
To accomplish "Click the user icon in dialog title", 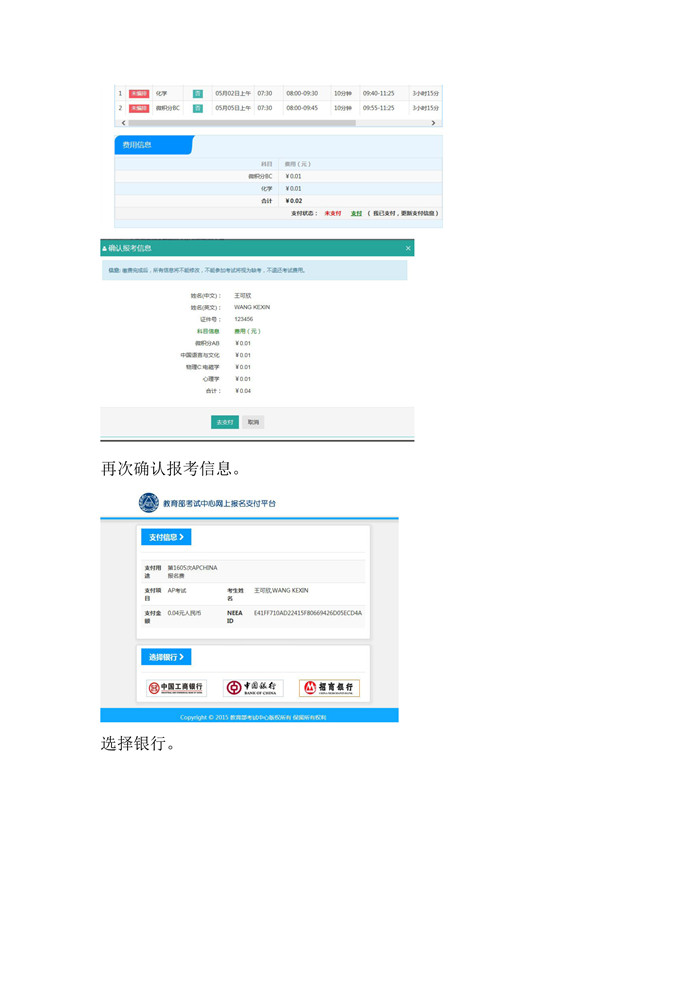I will click(x=104, y=247).
